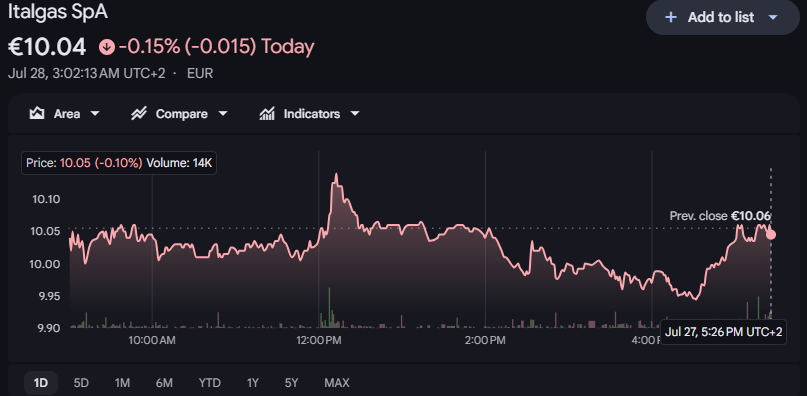Screen dimensions: 807x396
Task: Click the 10.10 price axis label
Action: (46, 199)
